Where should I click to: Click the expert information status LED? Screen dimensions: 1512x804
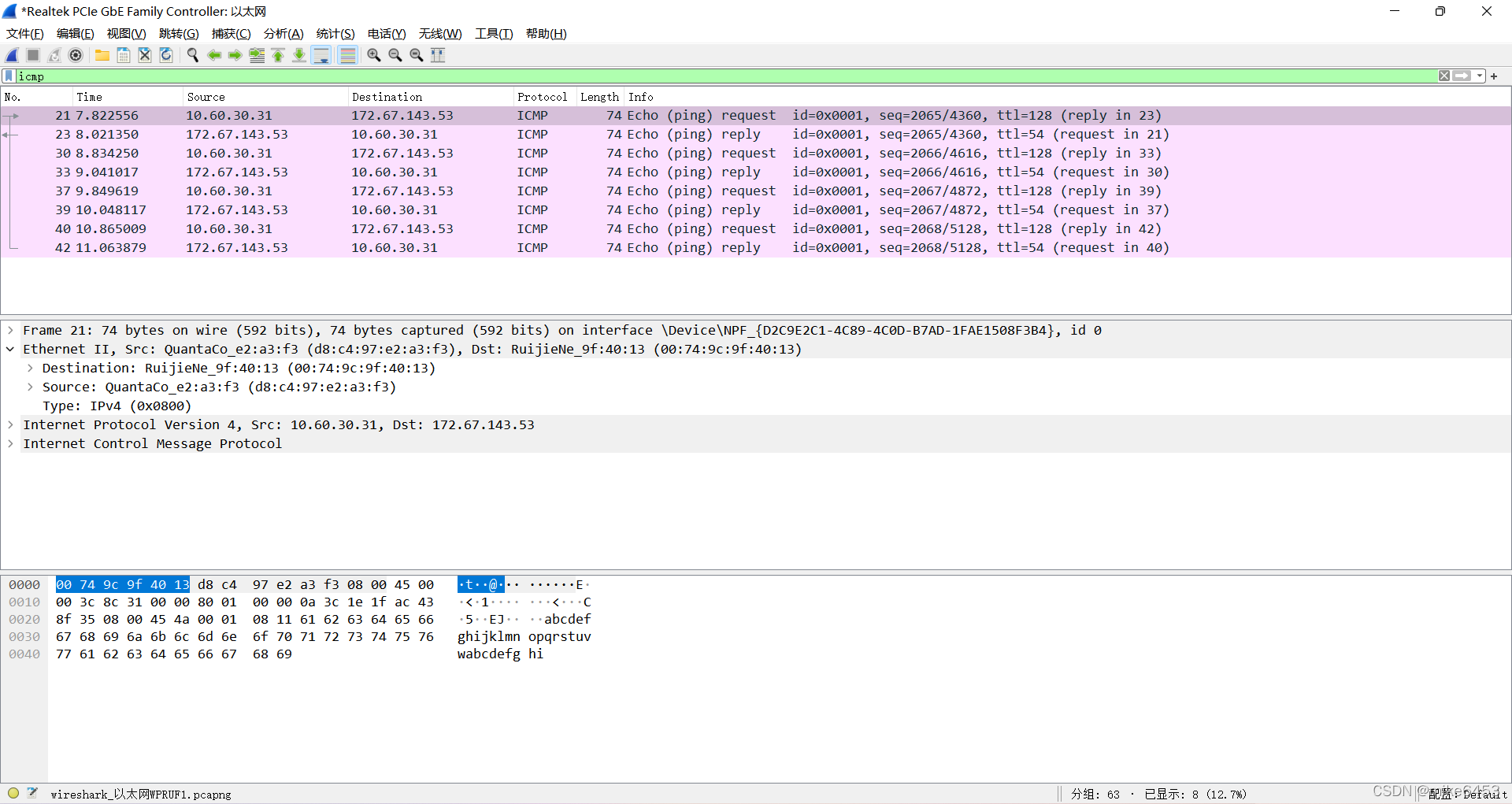[x=13, y=794]
